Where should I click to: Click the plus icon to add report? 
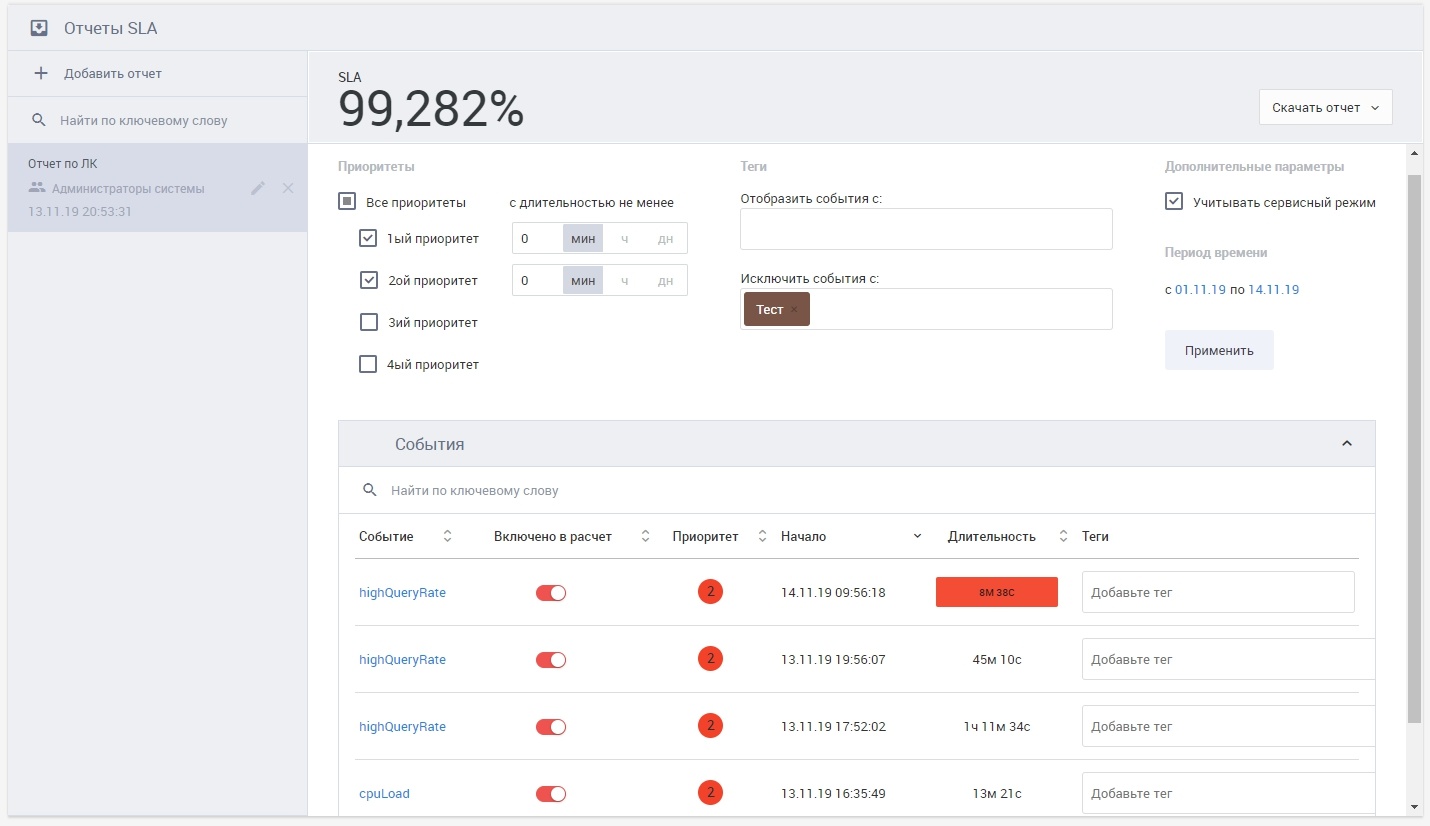[41, 73]
